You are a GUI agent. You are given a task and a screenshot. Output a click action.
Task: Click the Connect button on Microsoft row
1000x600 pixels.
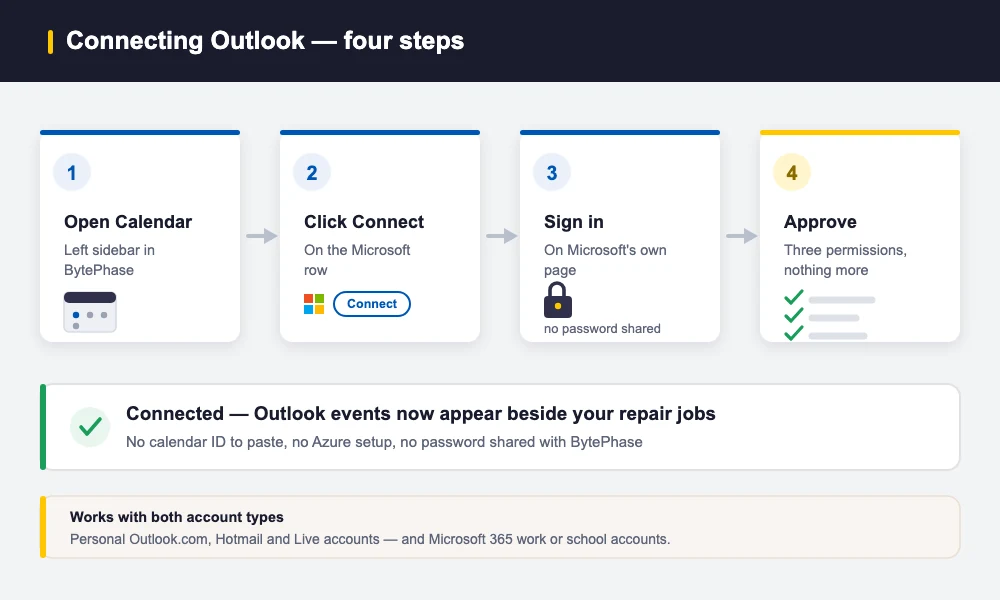372,304
